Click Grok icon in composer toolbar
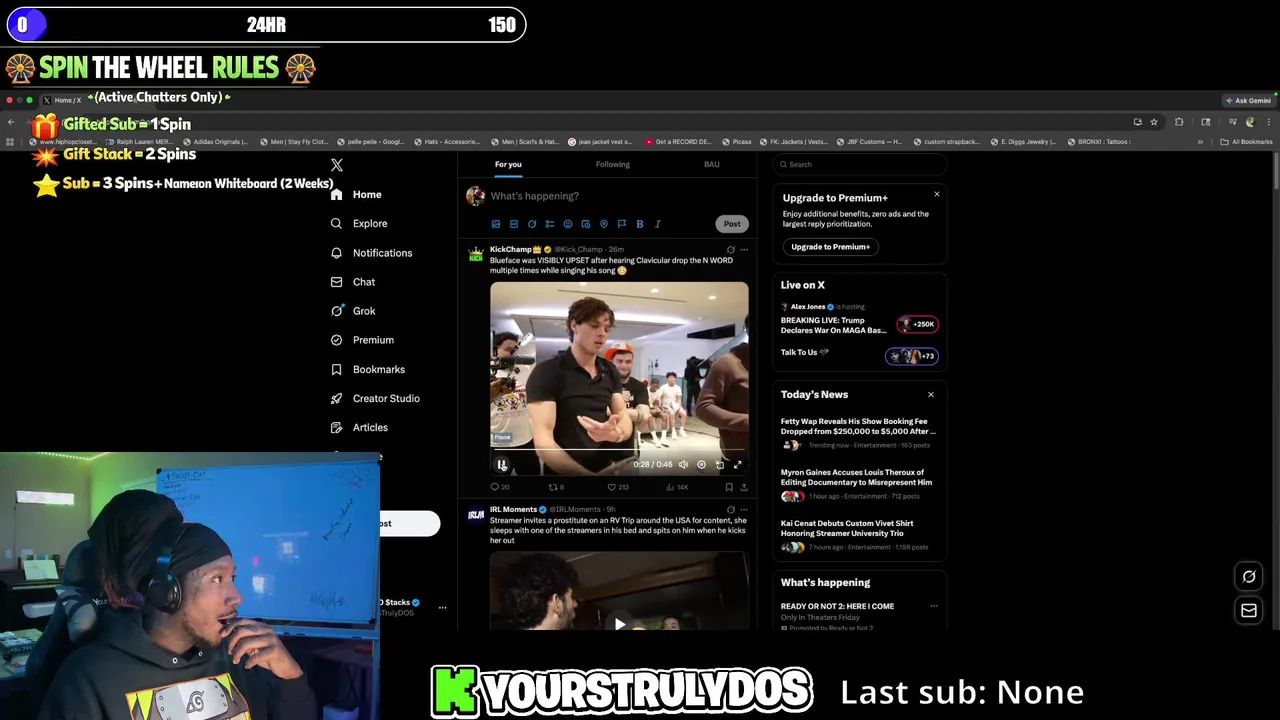 pyautogui.click(x=531, y=224)
